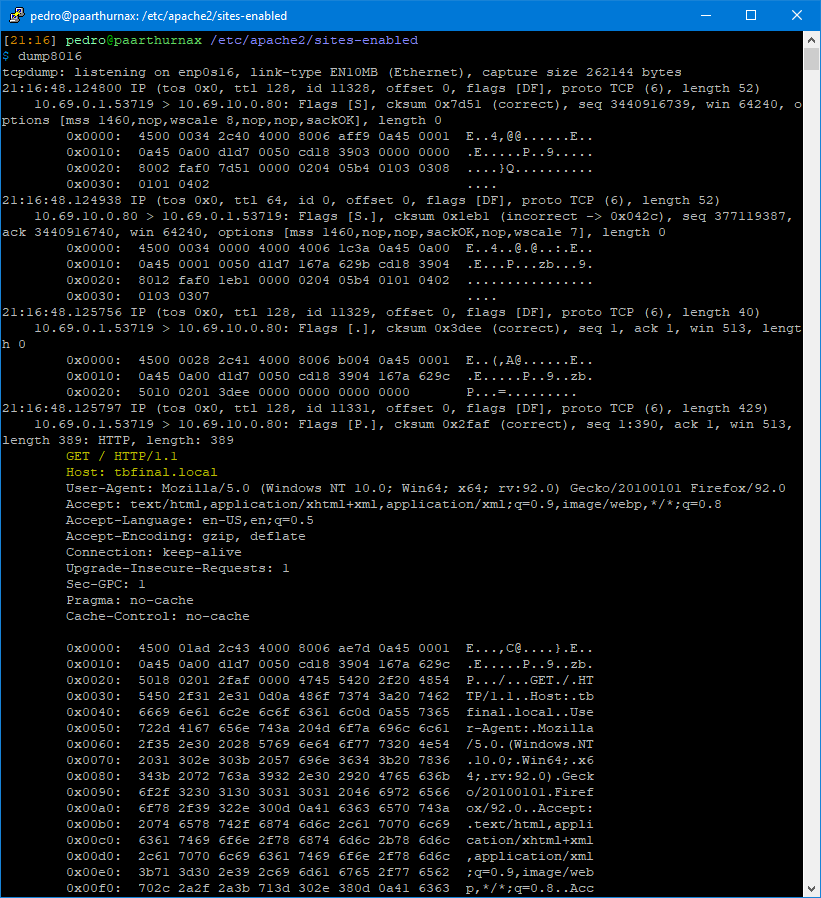Click the scrollbar thumb on the right edge
This screenshot has height=898, width=821.
pos(810,60)
